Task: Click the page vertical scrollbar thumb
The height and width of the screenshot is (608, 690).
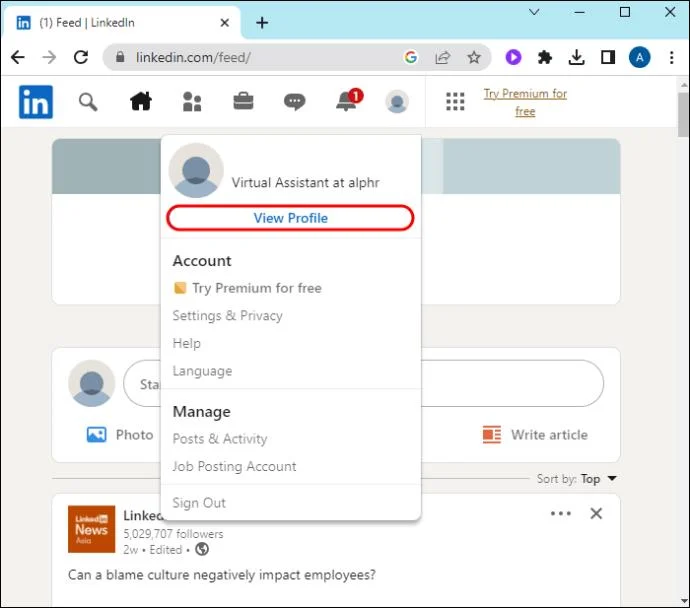Action: (x=683, y=115)
